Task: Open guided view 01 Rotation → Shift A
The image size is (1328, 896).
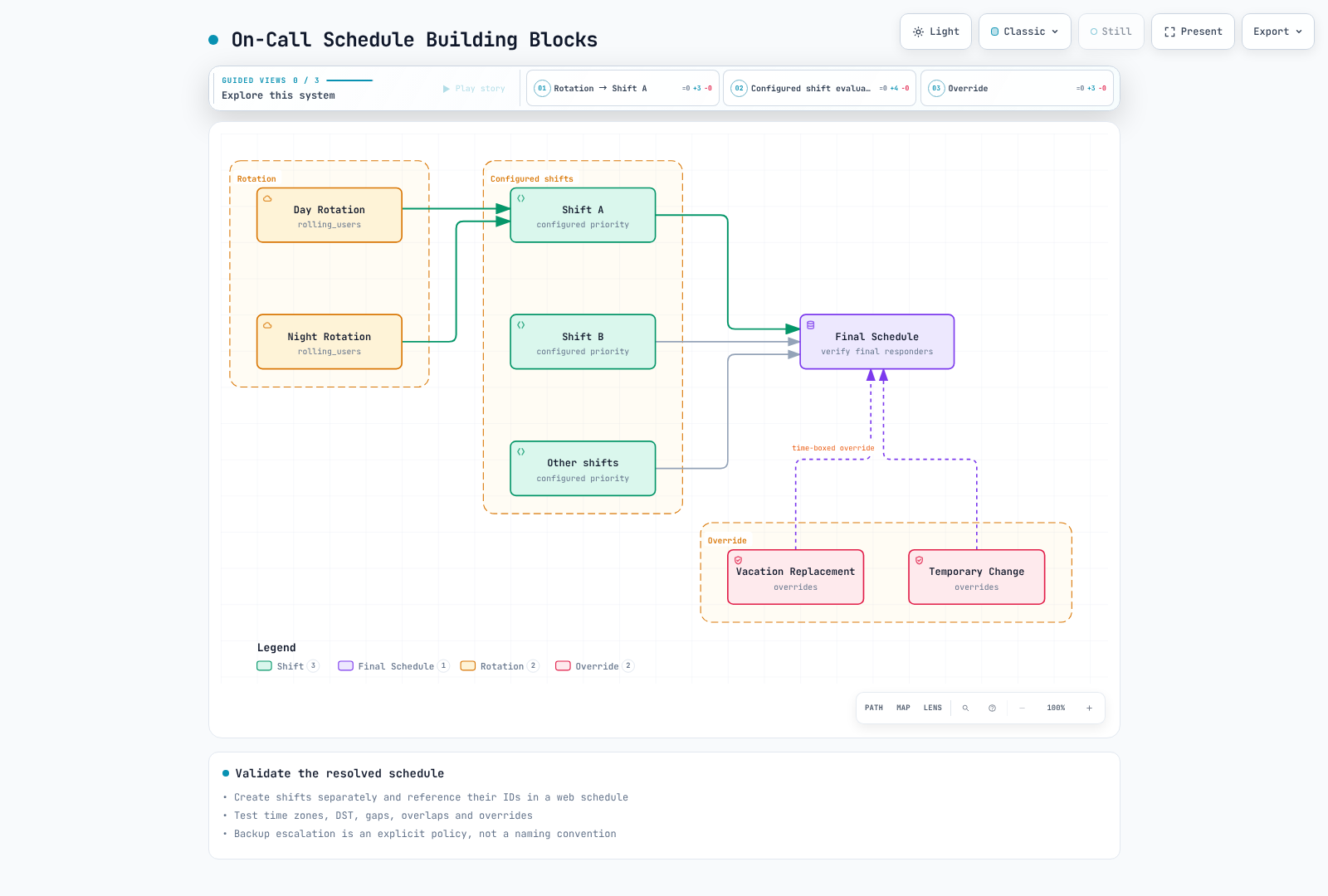Action: click(622, 88)
